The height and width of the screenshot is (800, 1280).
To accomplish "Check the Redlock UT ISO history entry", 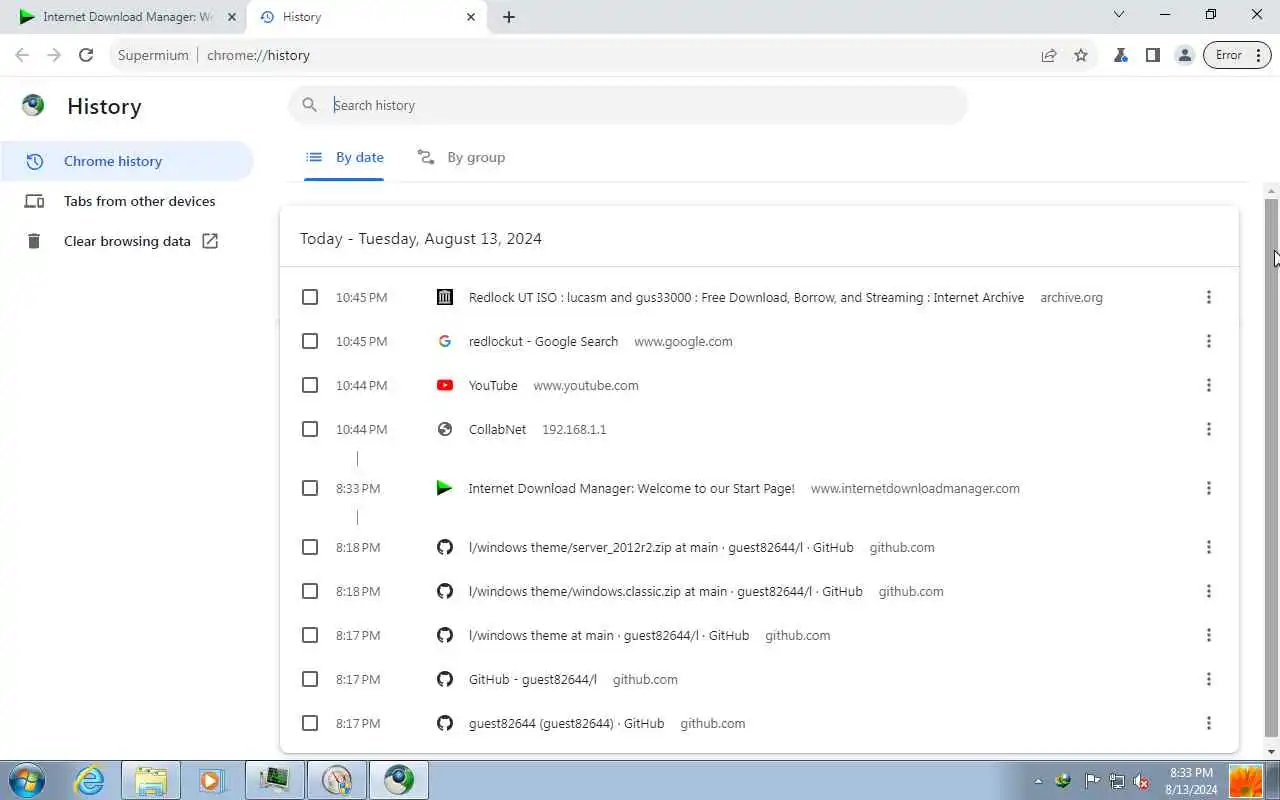I will [x=310, y=297].
